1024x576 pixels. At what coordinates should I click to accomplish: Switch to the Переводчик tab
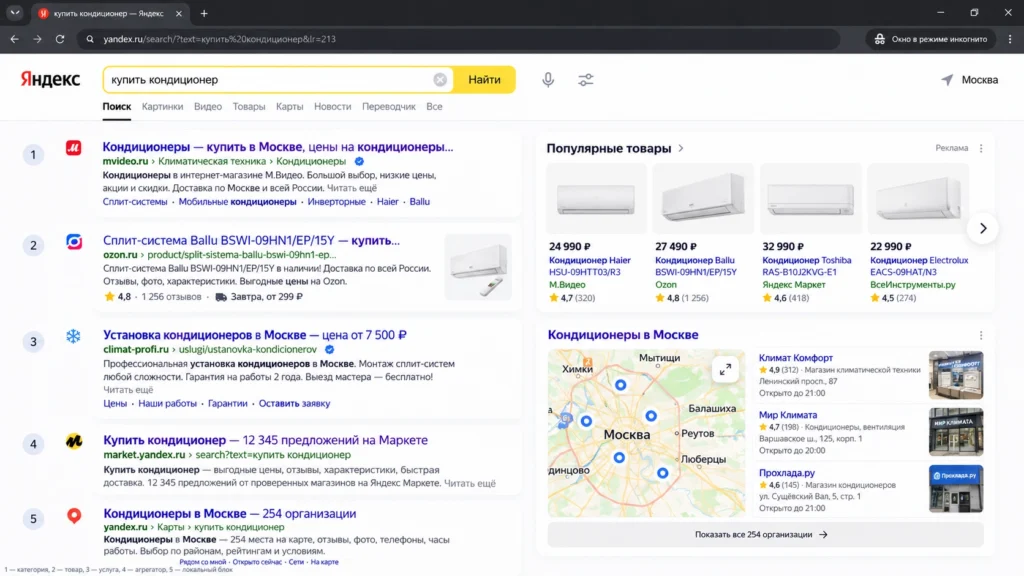389,106
